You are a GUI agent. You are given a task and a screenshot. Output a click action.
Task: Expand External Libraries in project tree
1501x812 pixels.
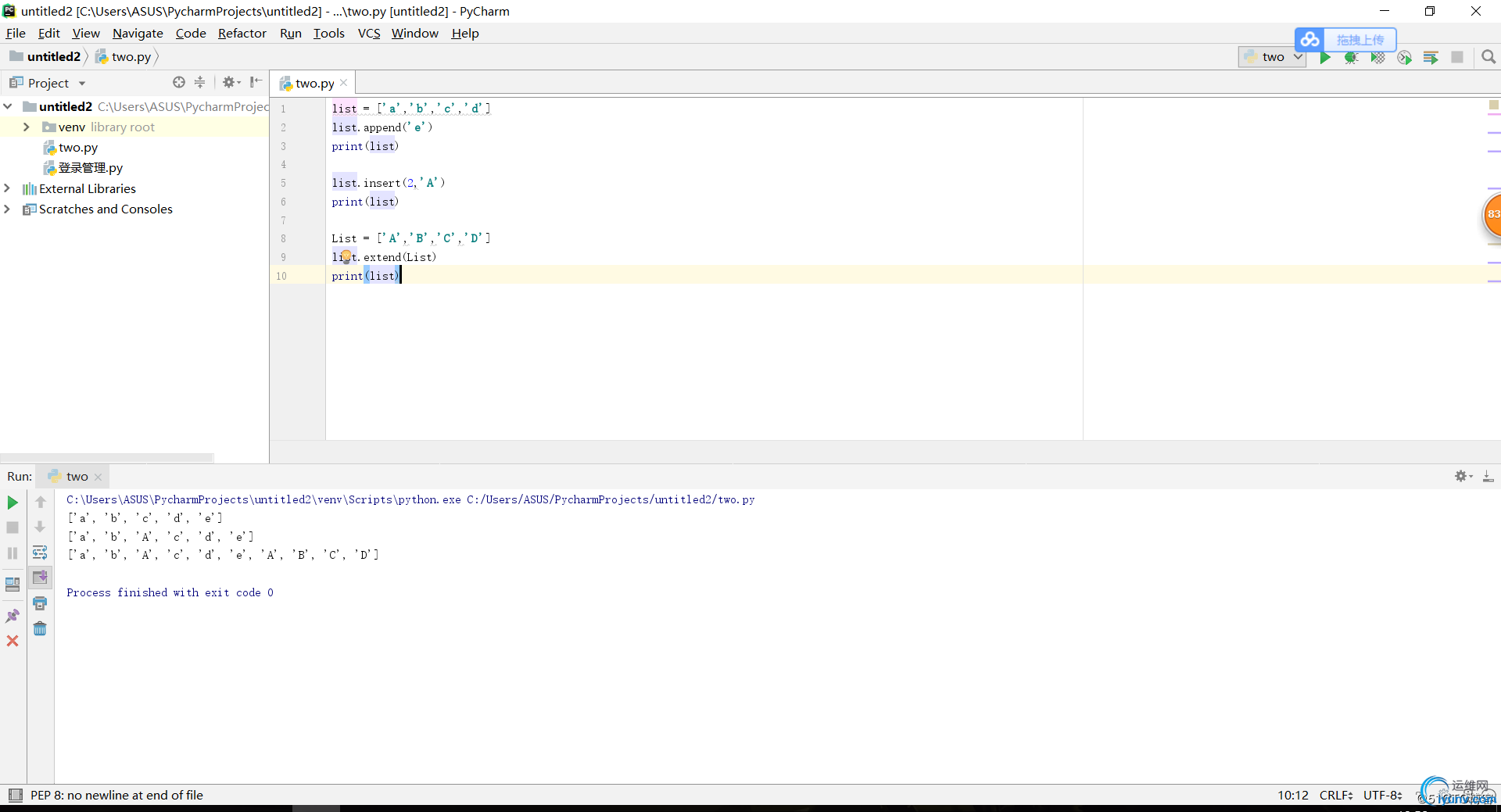click(7, 188)
